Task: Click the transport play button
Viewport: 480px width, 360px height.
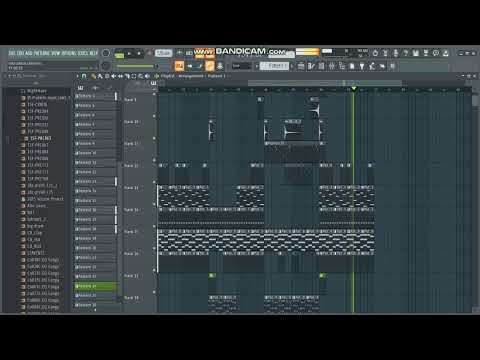Action: 129,53
